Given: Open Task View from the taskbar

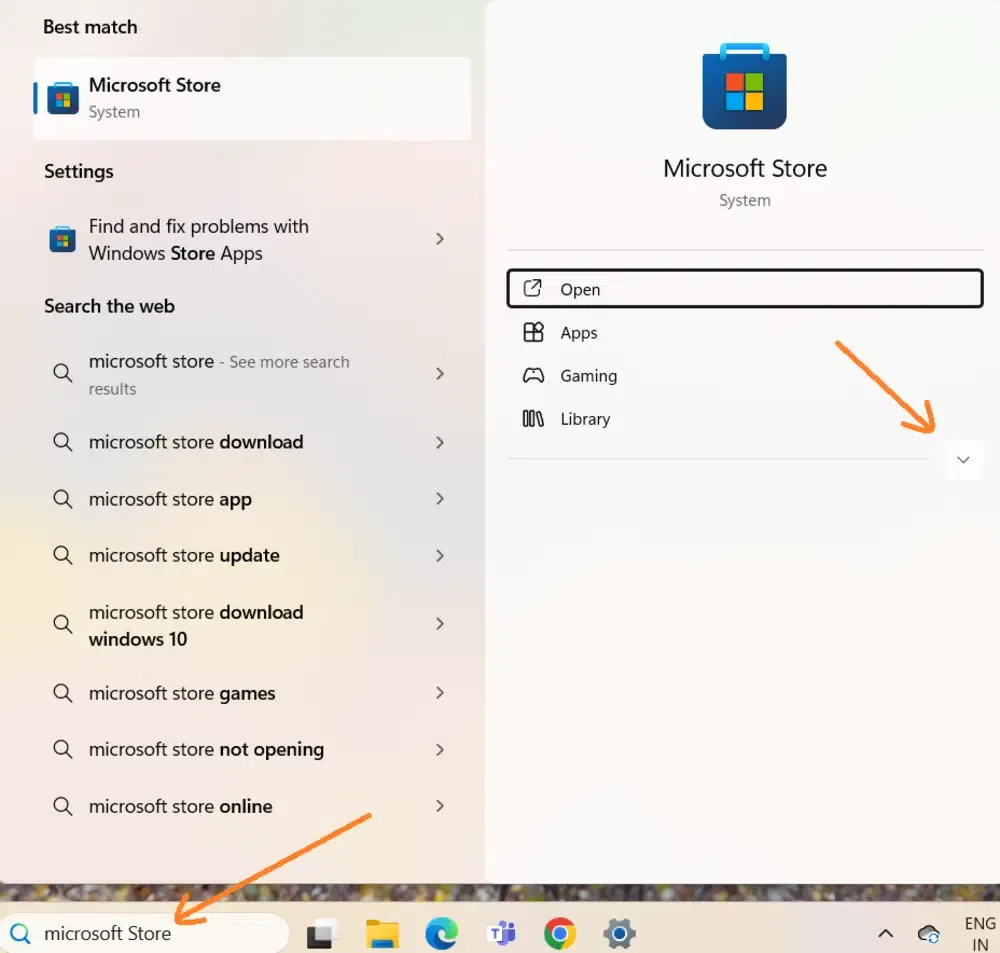Looking at the screenshot, I should coord(323,934).
